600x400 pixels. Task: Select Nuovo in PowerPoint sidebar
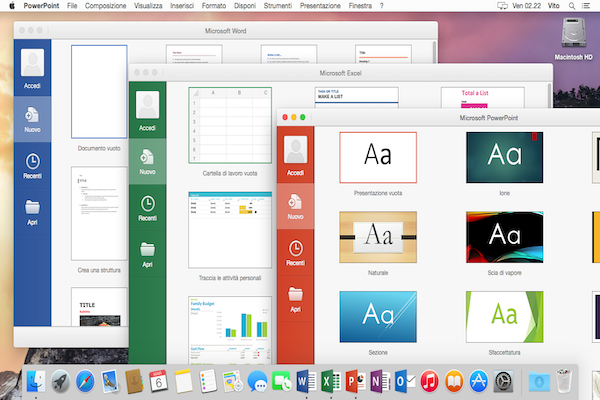point(295,206)
